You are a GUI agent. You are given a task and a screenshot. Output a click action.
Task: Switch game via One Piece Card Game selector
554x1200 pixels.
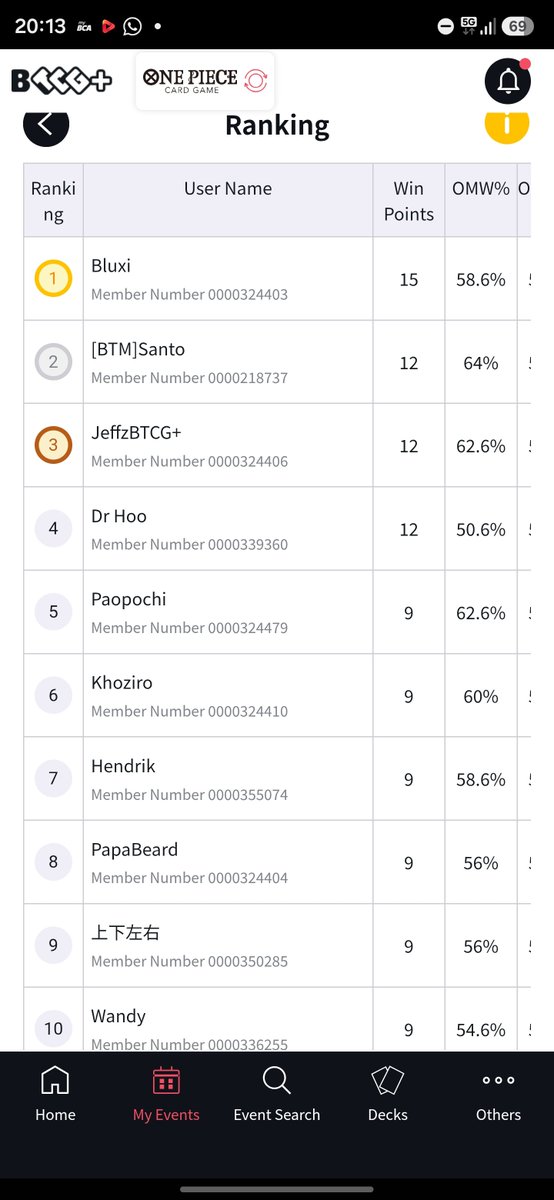click(x=205, y=81)
